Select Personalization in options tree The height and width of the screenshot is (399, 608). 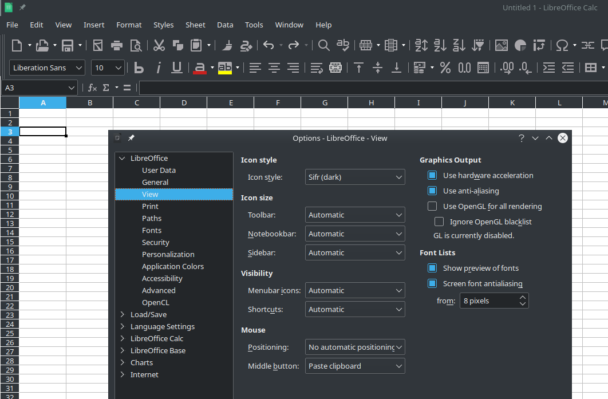point(168,254)
